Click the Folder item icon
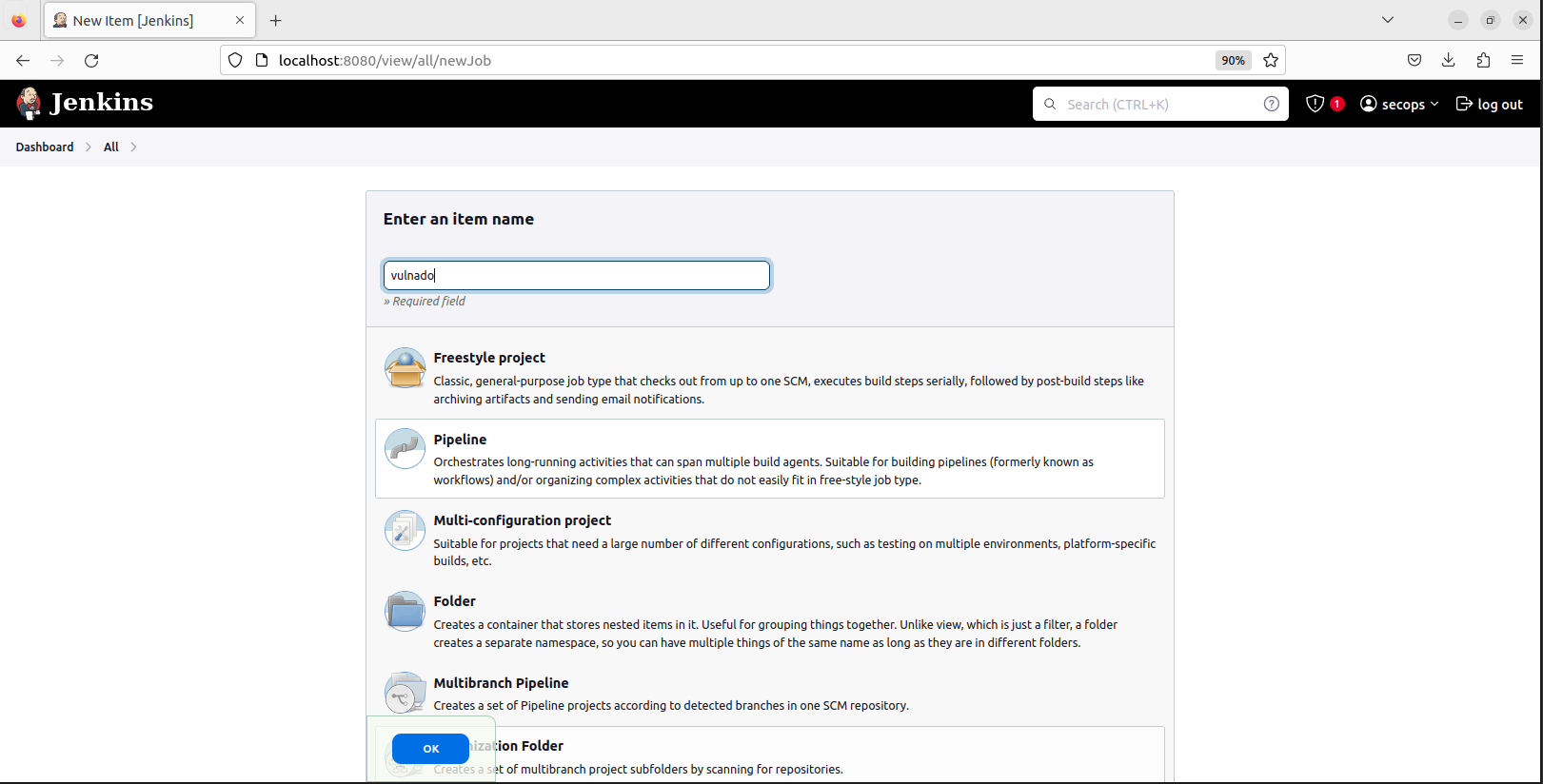 coord(405,611)
